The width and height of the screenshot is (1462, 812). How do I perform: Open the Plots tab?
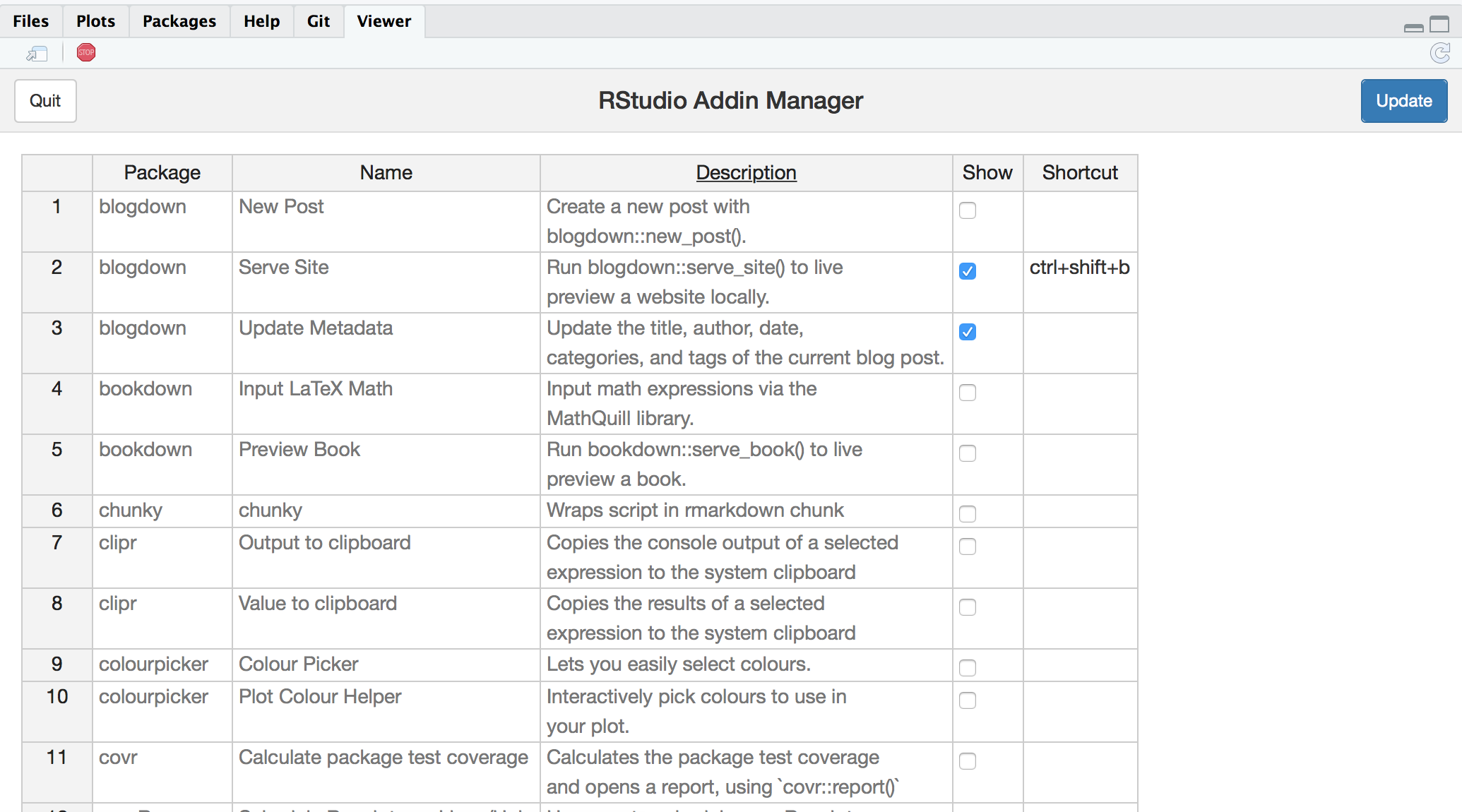(x=96, y=21)
